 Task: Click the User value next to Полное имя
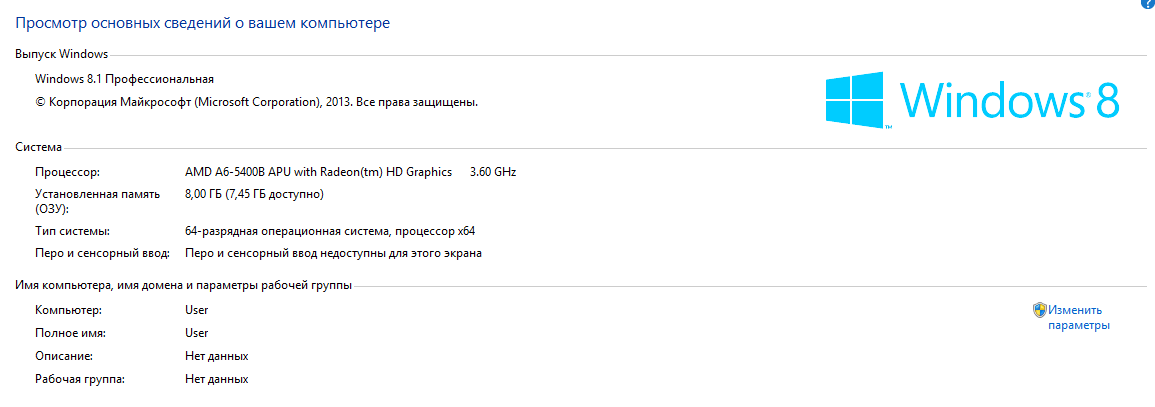tap(196, 333)
